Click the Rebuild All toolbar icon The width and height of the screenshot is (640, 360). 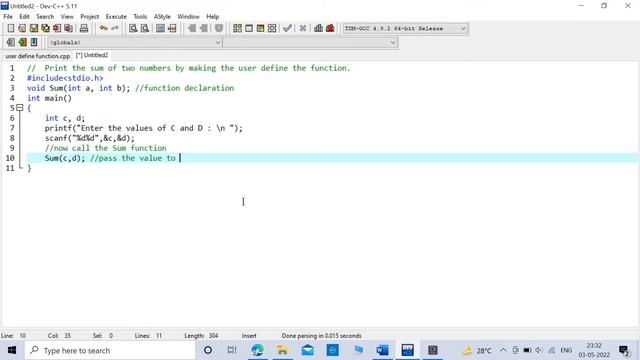click(x=272, y=28)
